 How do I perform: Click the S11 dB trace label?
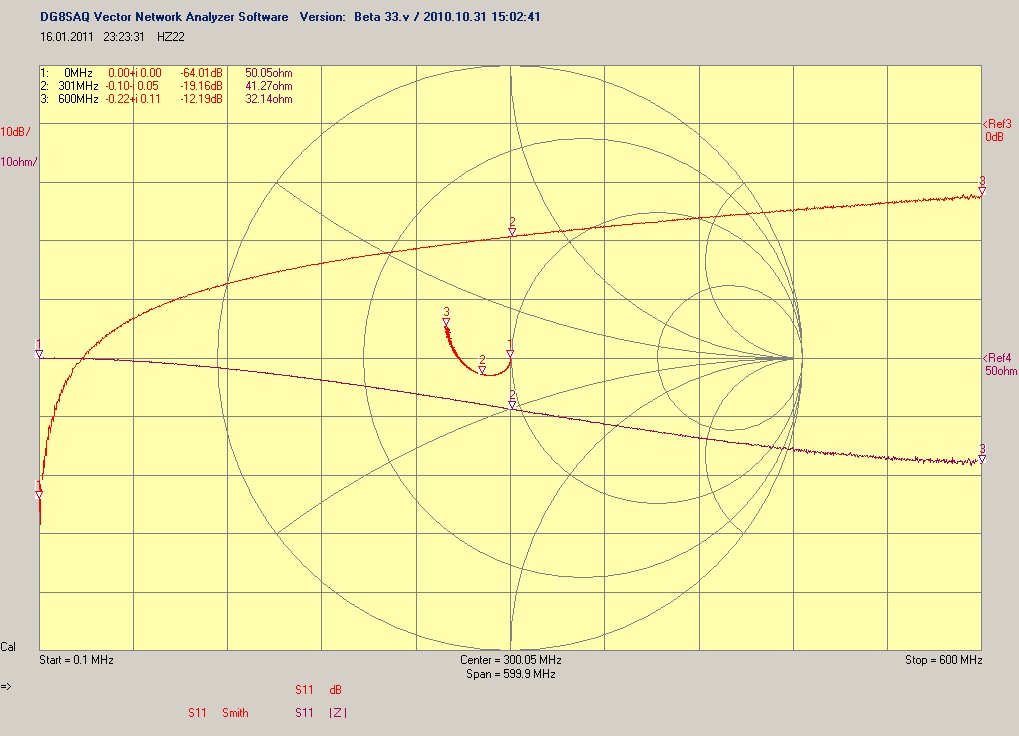coord(318,690)
